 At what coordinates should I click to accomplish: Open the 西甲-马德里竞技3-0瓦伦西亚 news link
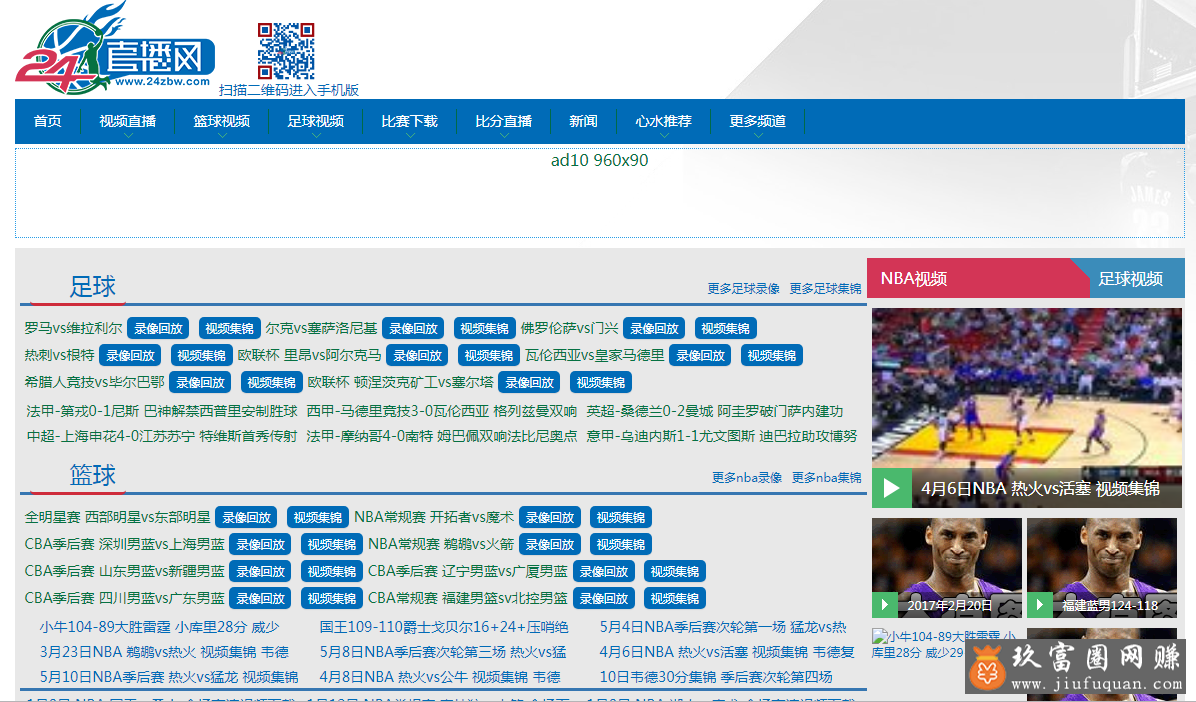tap(442, 411)
